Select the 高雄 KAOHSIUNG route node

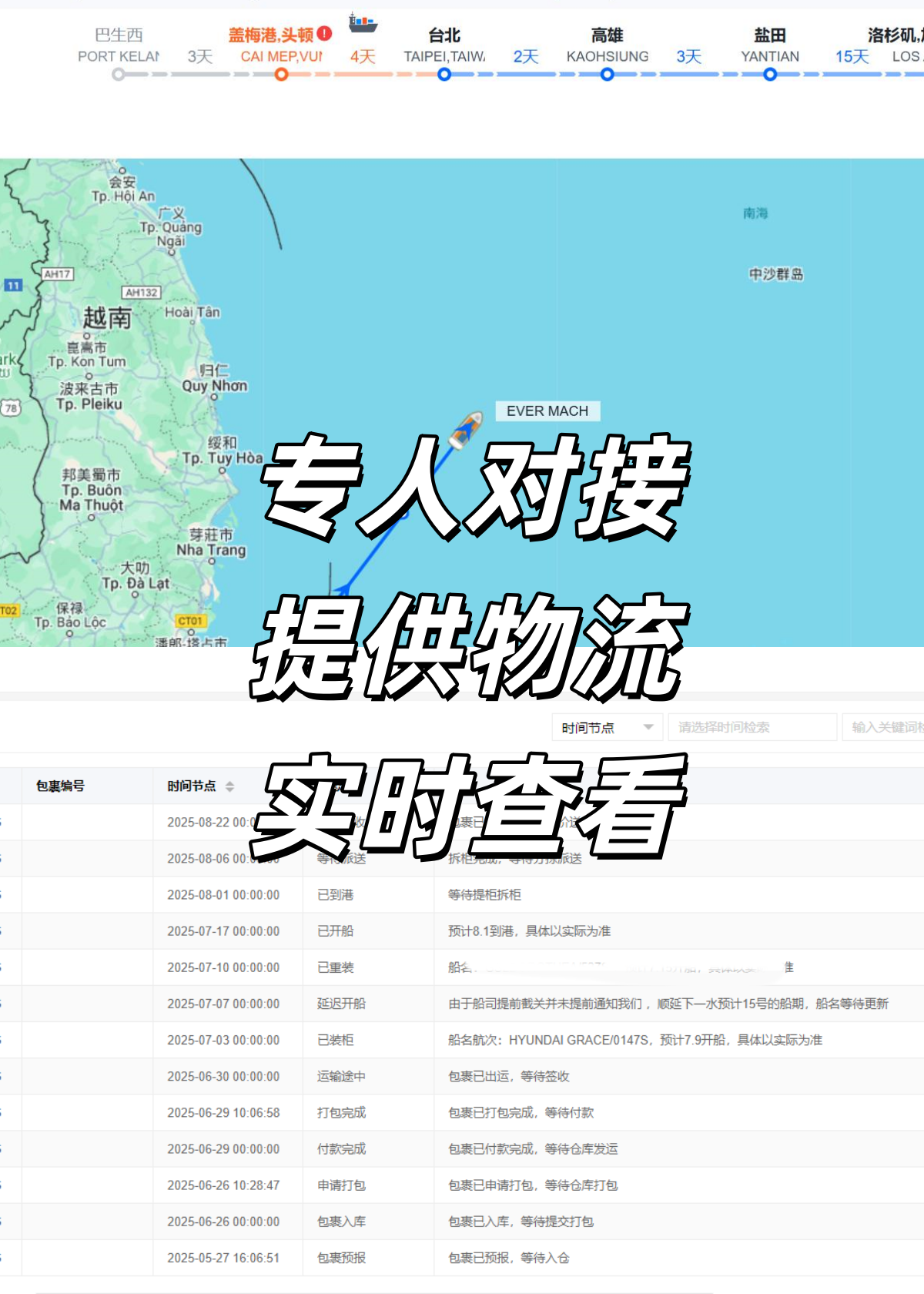coord(608,75)
